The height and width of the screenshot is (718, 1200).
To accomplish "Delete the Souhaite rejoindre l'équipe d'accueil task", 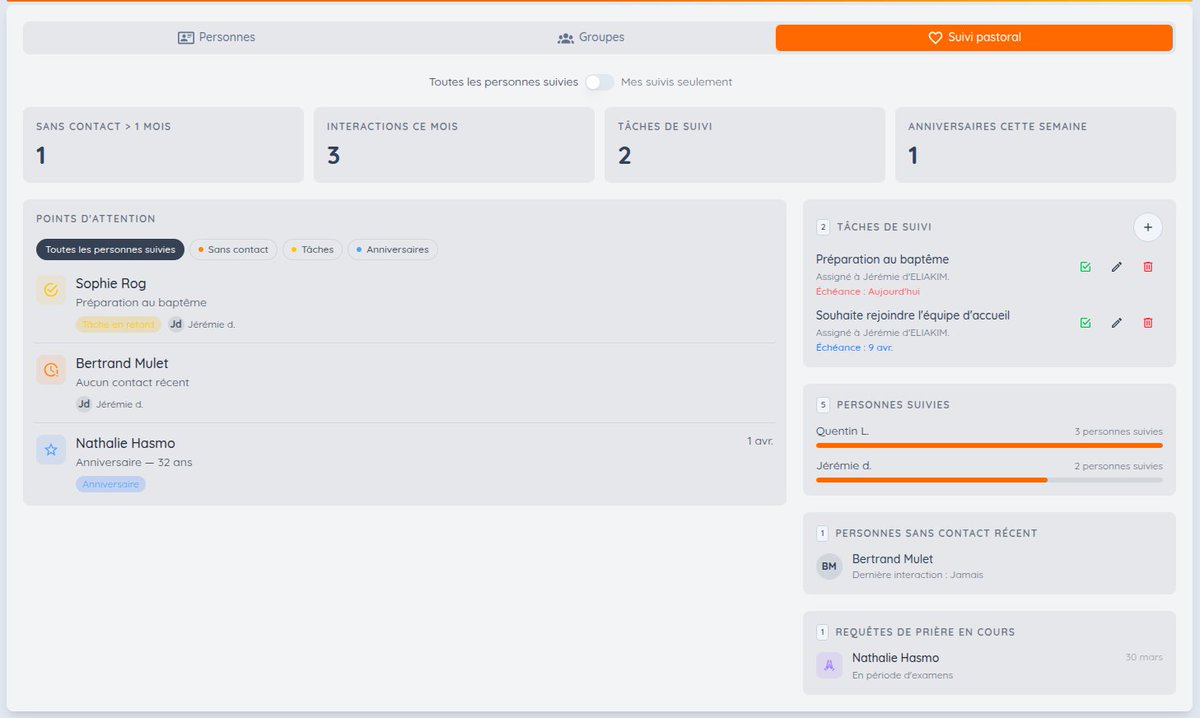I will point(1148,323).
